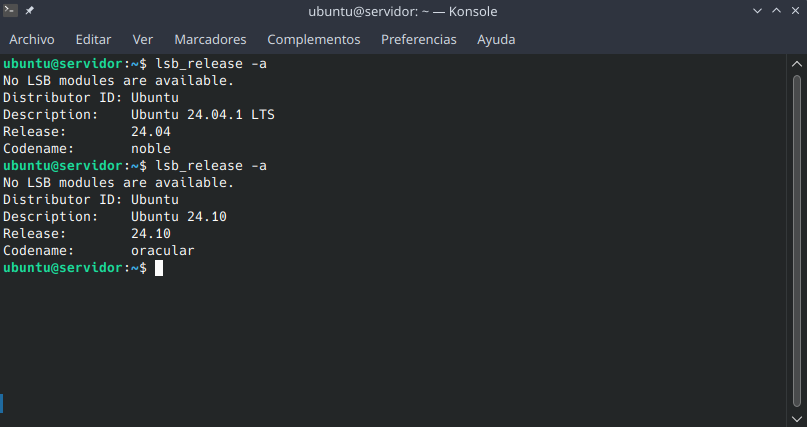The image size is (807, 427).
Task: Close the Konsole window
Action: [x=795, y=11]
